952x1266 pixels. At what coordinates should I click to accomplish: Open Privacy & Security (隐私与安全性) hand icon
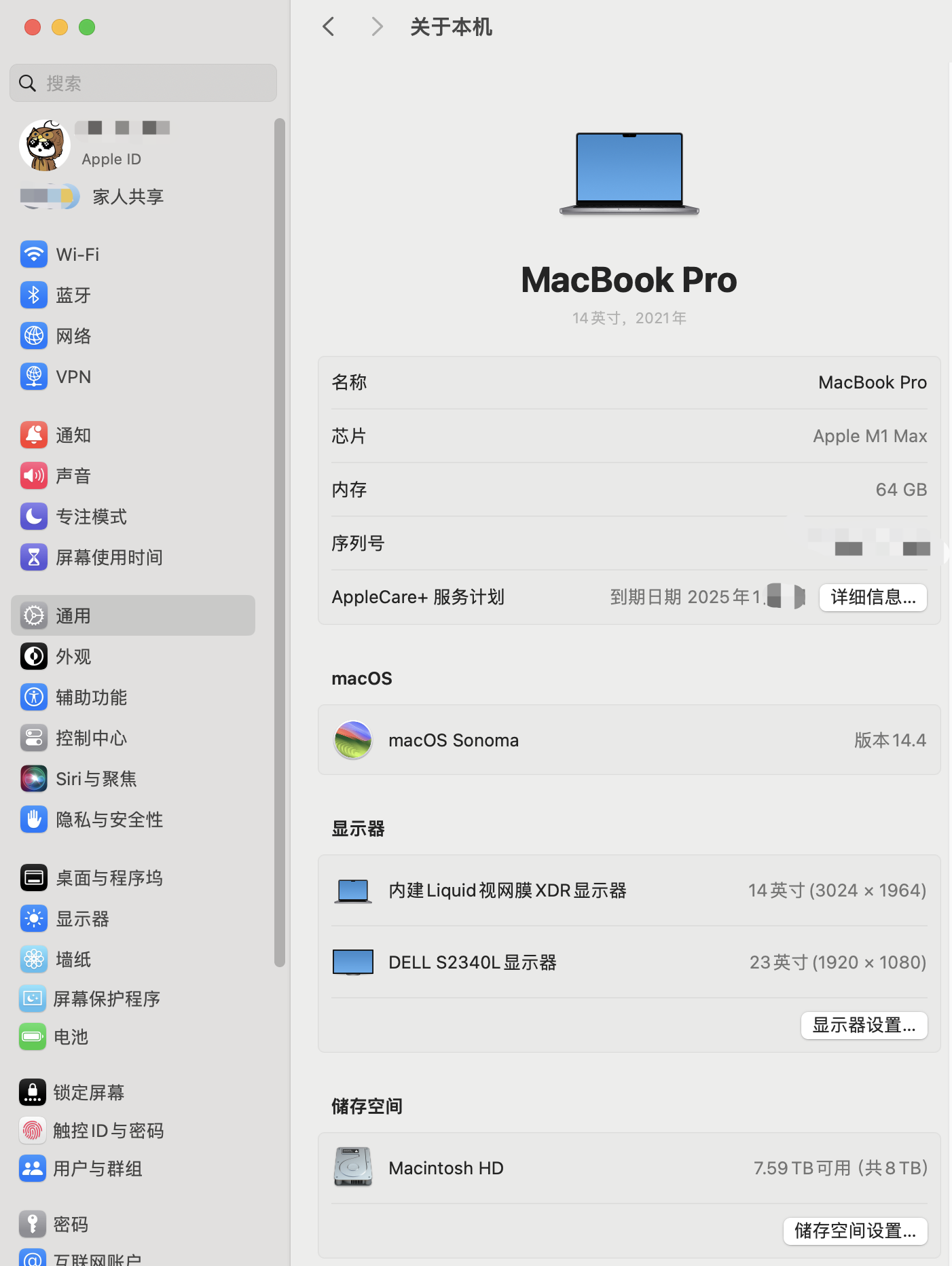[33, 820]
